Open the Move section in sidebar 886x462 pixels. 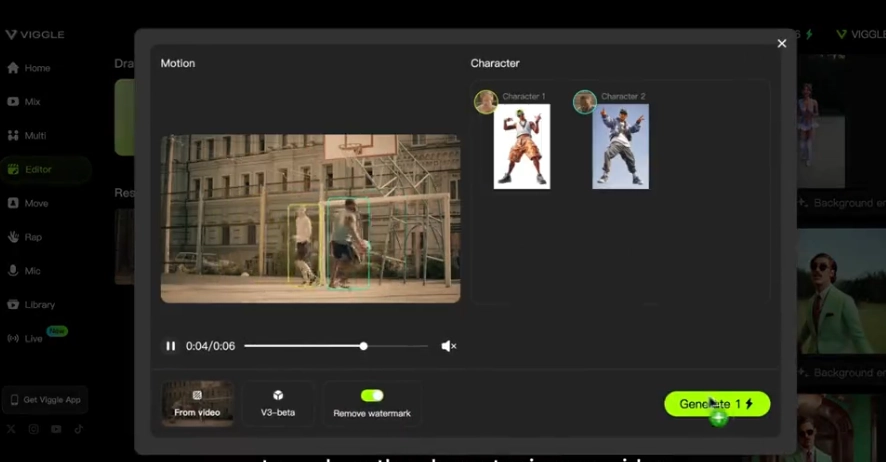click(28, 203)
